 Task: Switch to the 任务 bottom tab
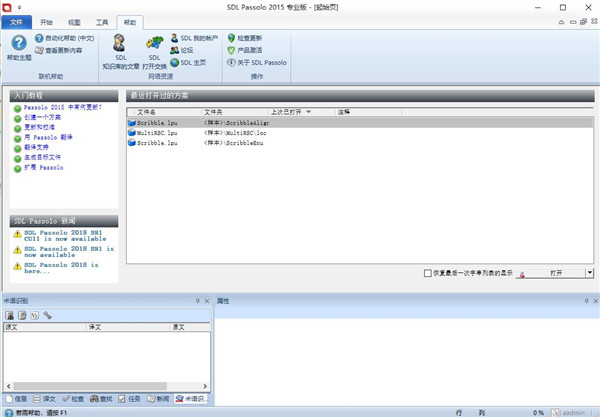tap(130, 399)
